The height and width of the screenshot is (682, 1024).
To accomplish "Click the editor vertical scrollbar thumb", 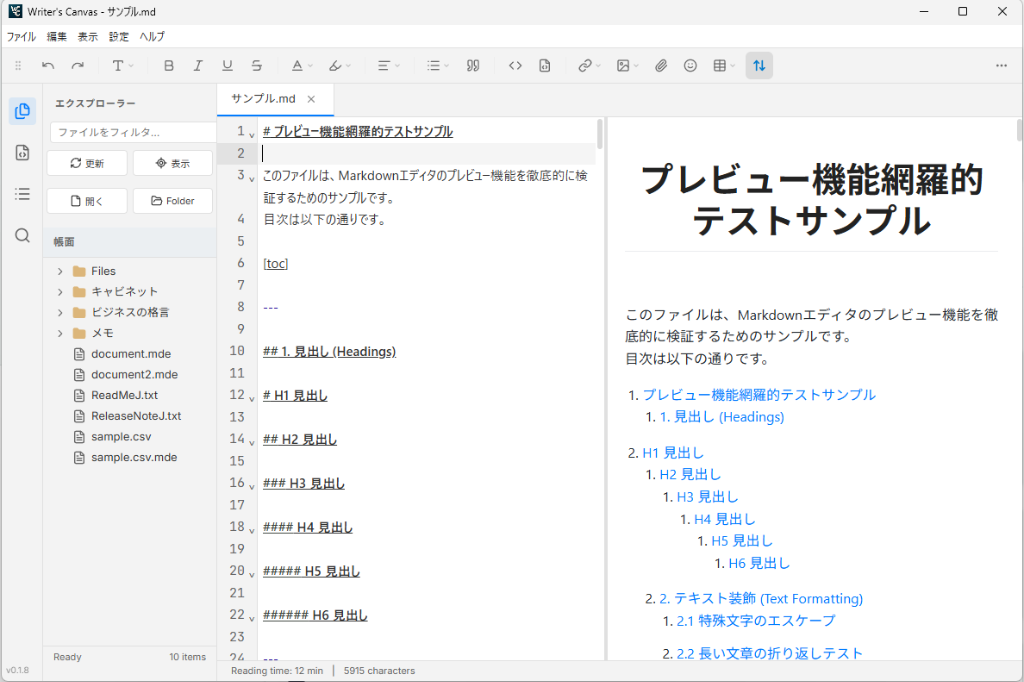I will pos(600,134).
